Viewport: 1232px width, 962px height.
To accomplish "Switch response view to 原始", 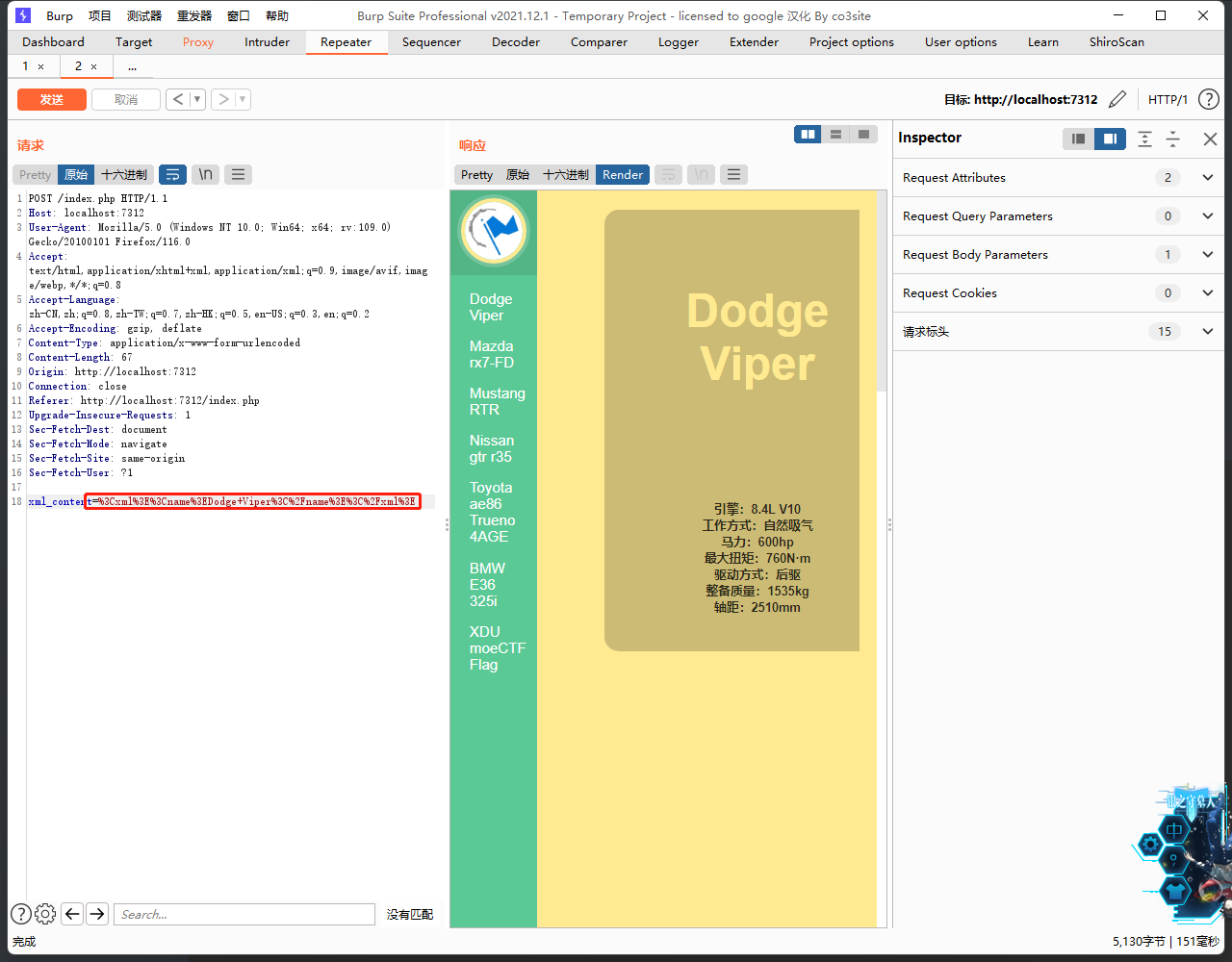I will pos(518,174).
